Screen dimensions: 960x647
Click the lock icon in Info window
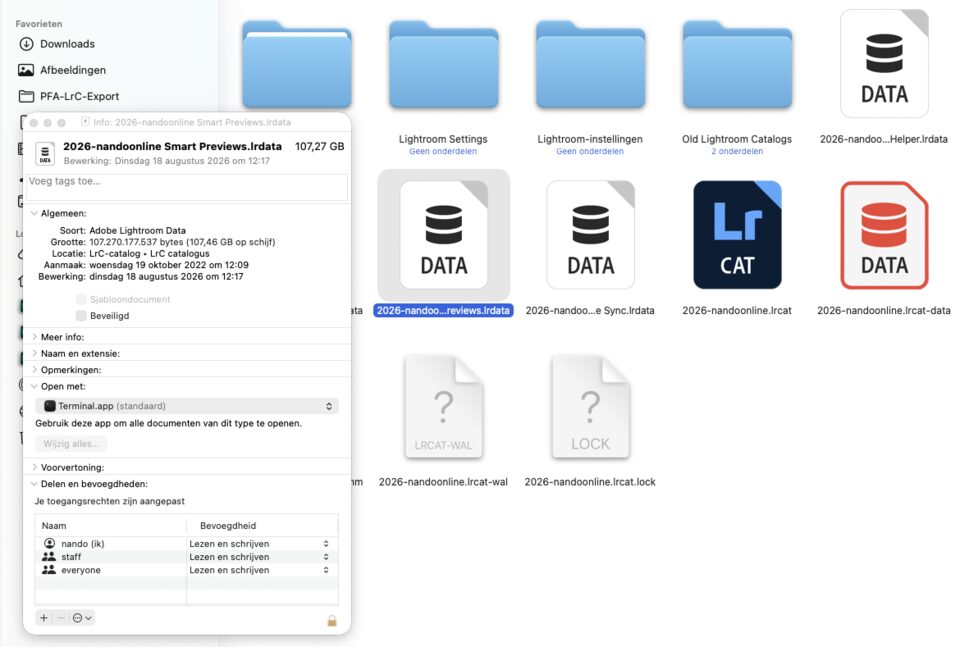332,621
